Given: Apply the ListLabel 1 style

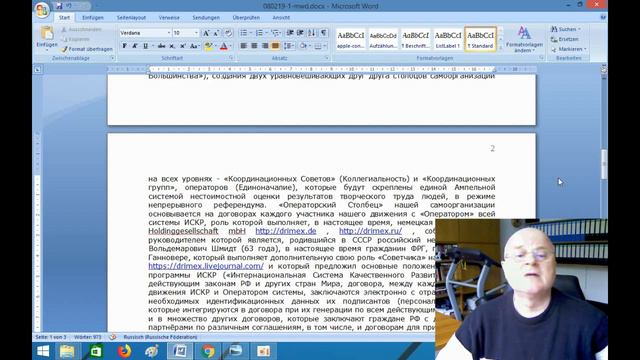Looking at the screenshot, I should [x=448, y=39].
